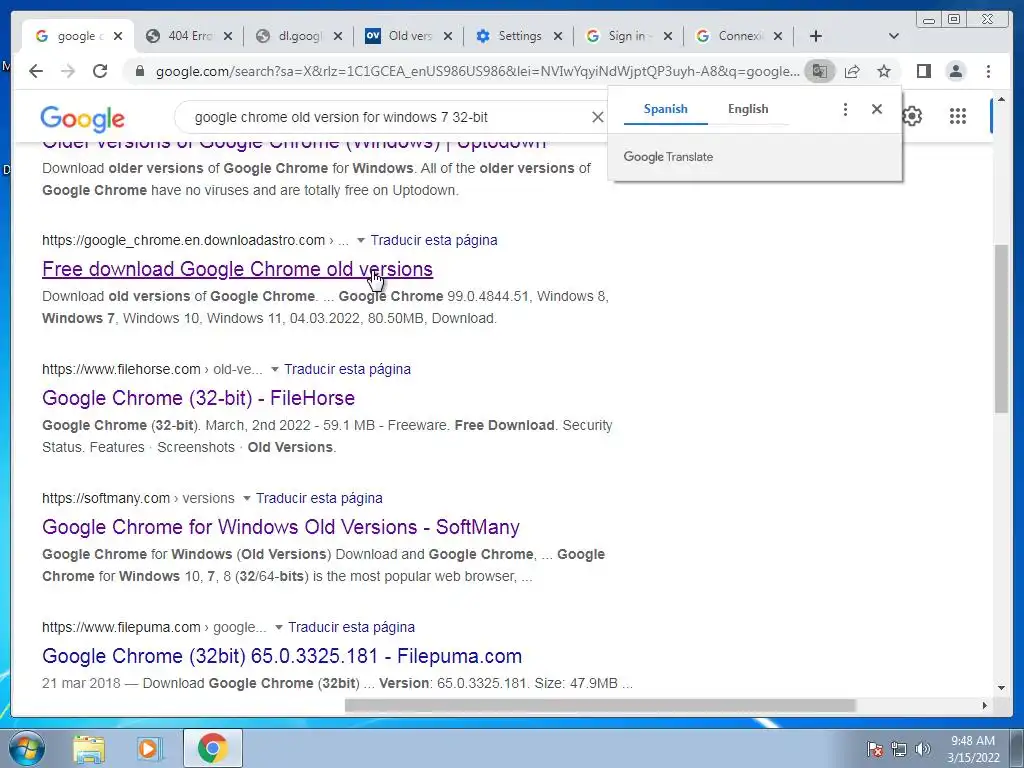Open the taskbar clock and date

click(973, 749)
